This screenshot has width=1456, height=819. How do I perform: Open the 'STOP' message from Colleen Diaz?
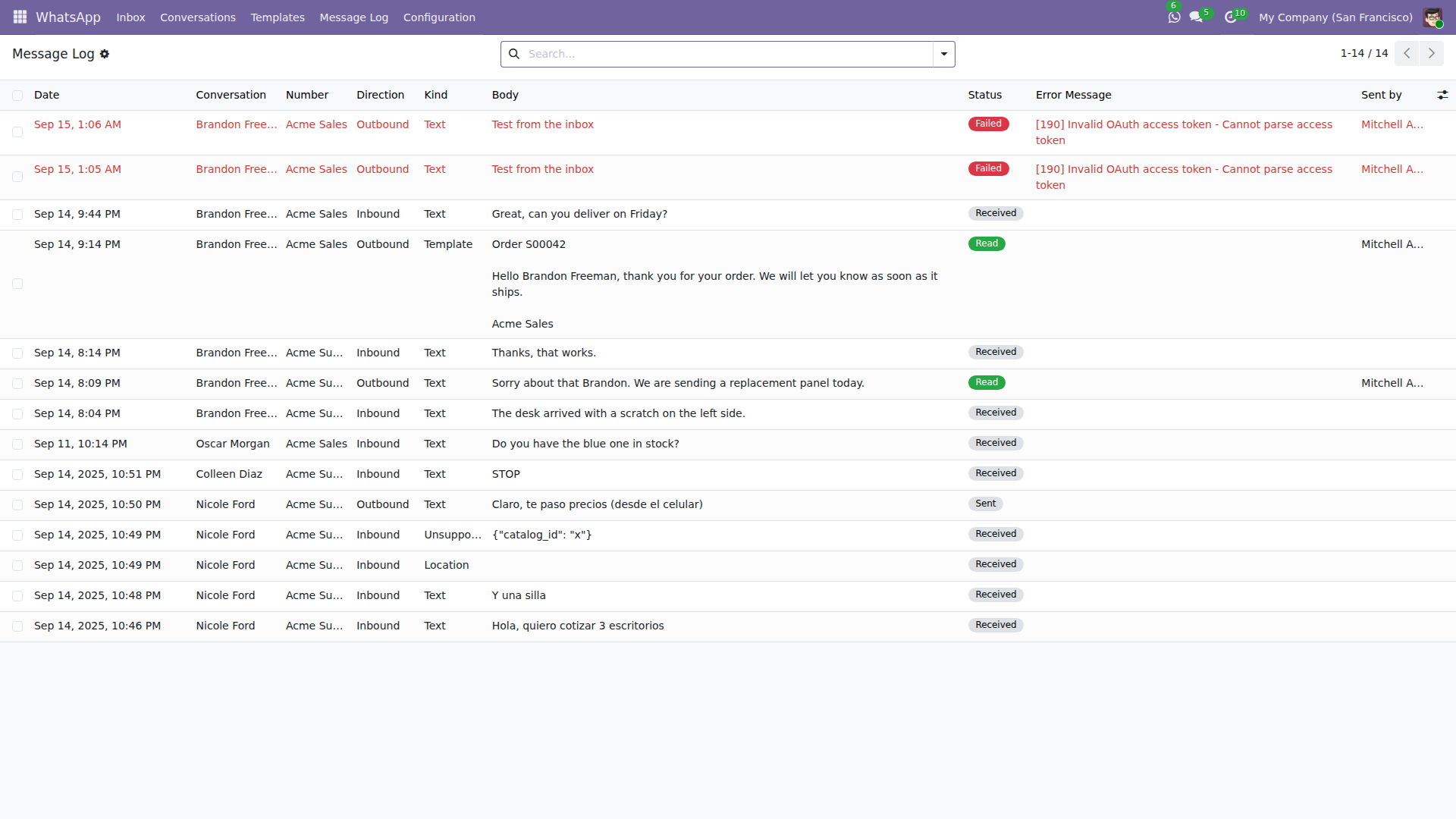(506, 474)
